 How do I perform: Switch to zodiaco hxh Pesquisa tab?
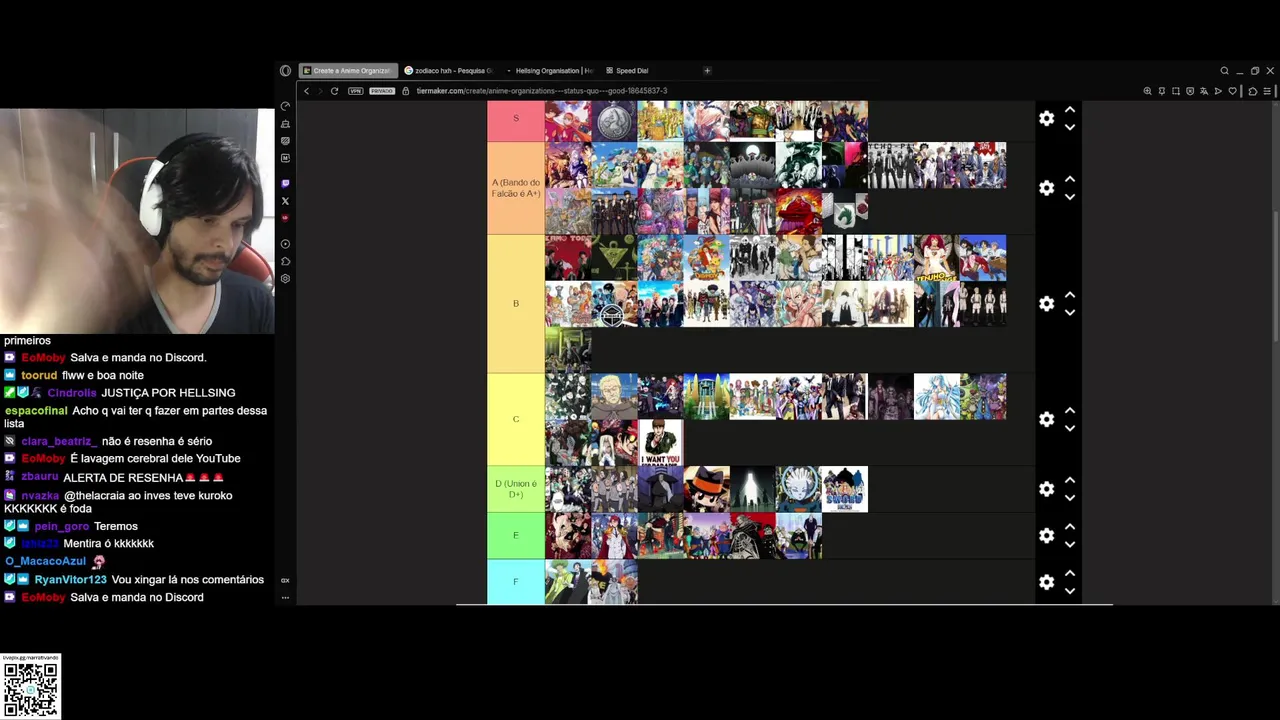[449, 71]
